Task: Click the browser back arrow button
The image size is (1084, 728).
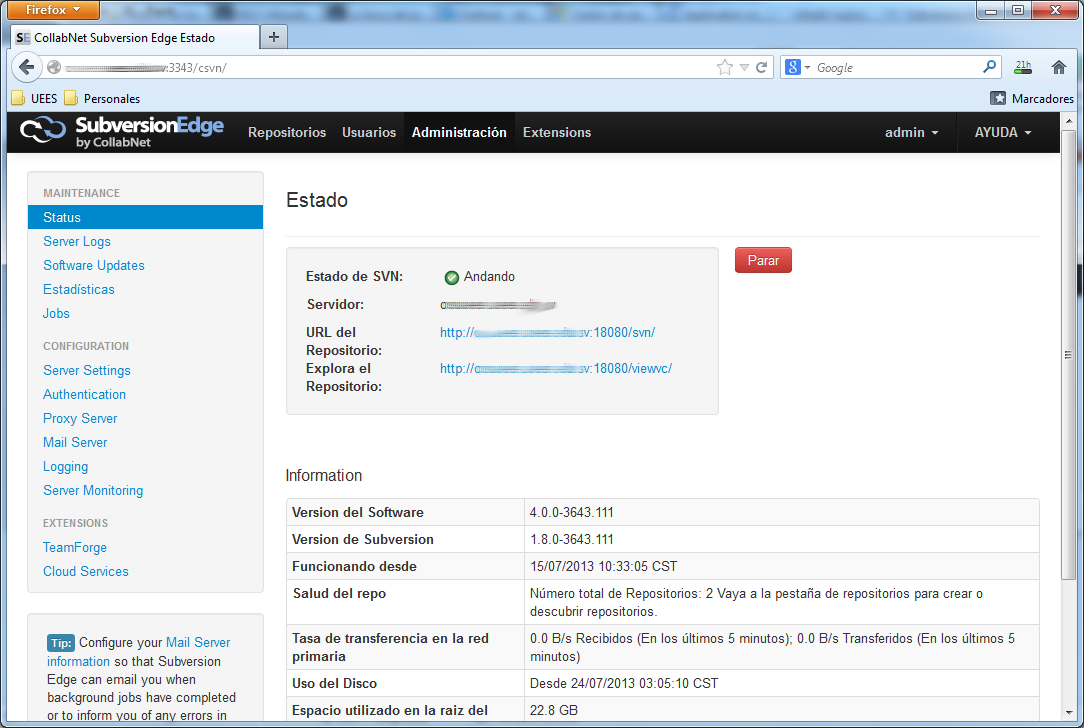Action: [26, 67]
